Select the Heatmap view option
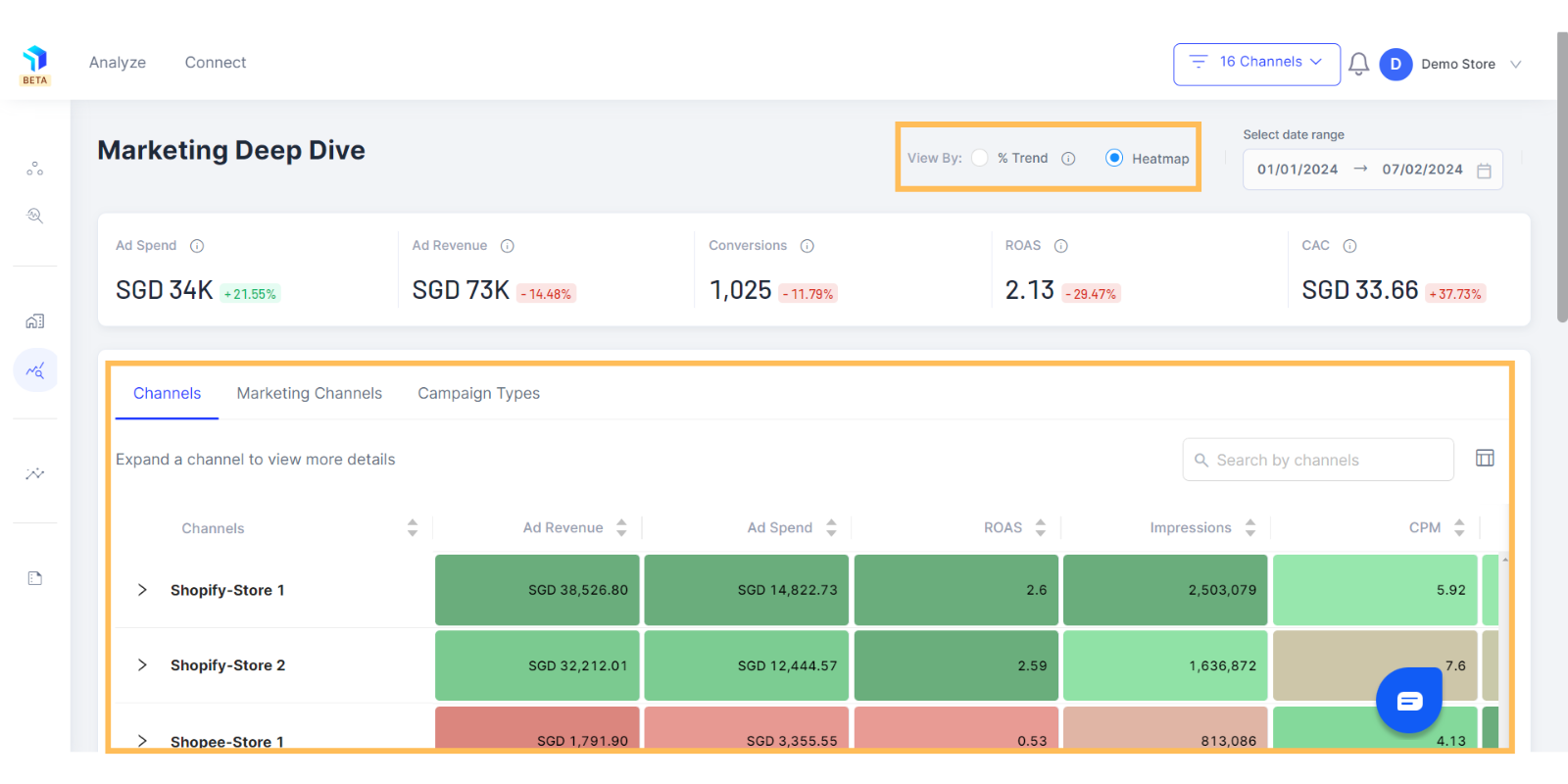 (x=1114, y=158)
